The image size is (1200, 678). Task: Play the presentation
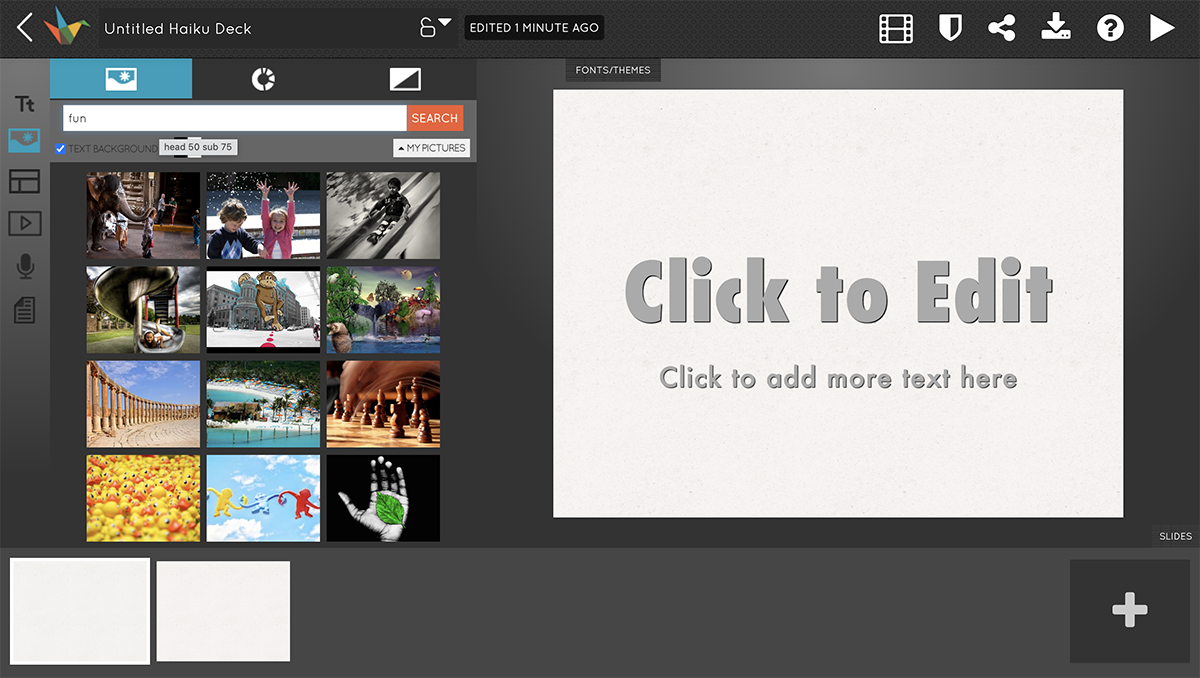tap(1162, 28)
